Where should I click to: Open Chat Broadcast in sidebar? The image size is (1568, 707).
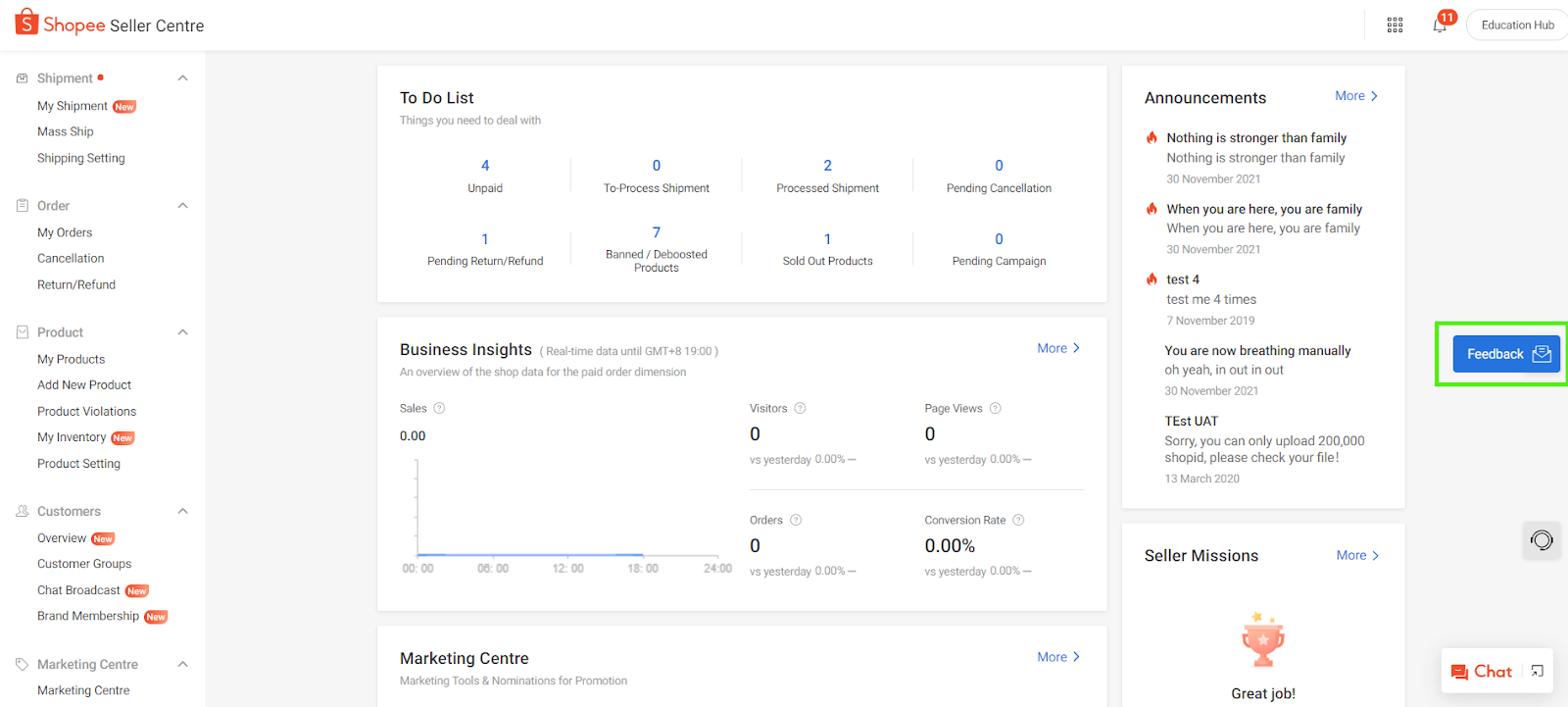(78, 590)
